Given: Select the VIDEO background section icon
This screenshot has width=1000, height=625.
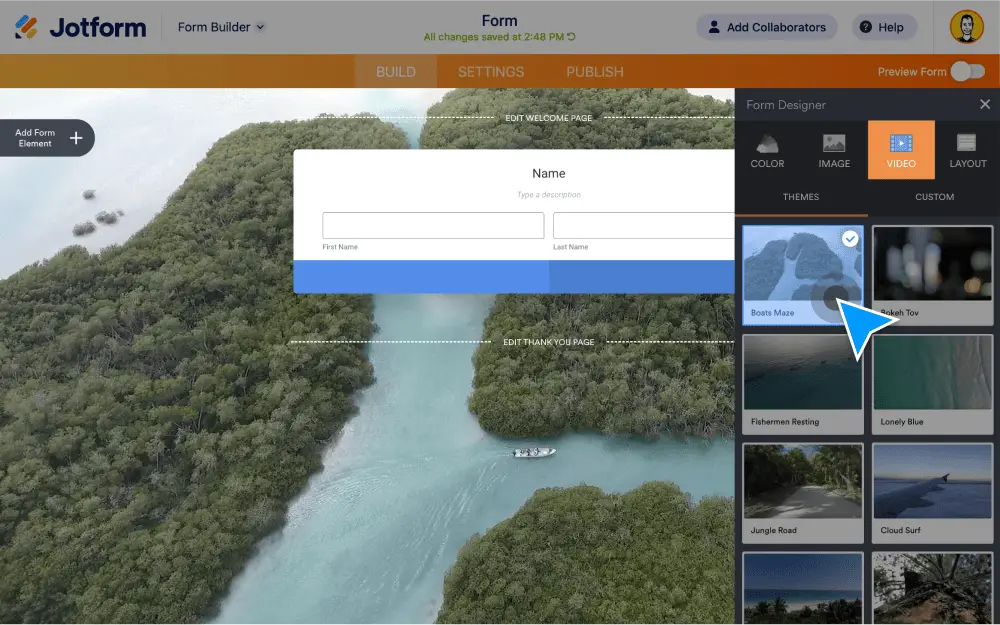Looking at the screenshot, I should pyautogui.click(x=900, y=150).
